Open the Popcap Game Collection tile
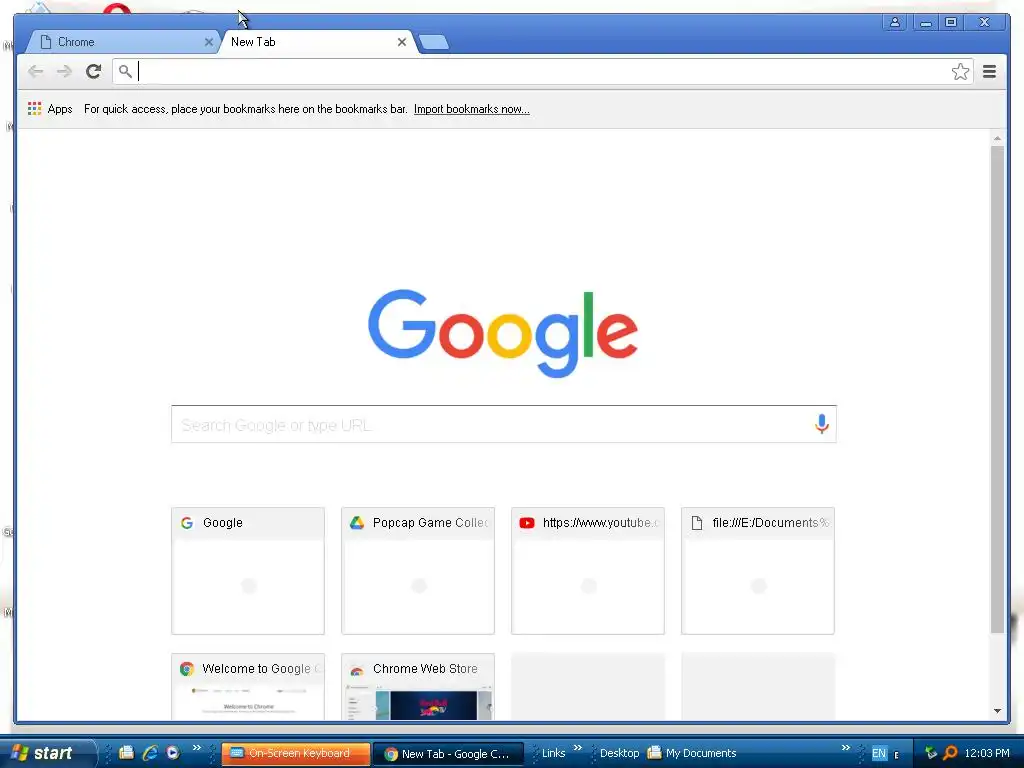The width and height of the screenshot is (1024, 768). (x=418, y=571)
